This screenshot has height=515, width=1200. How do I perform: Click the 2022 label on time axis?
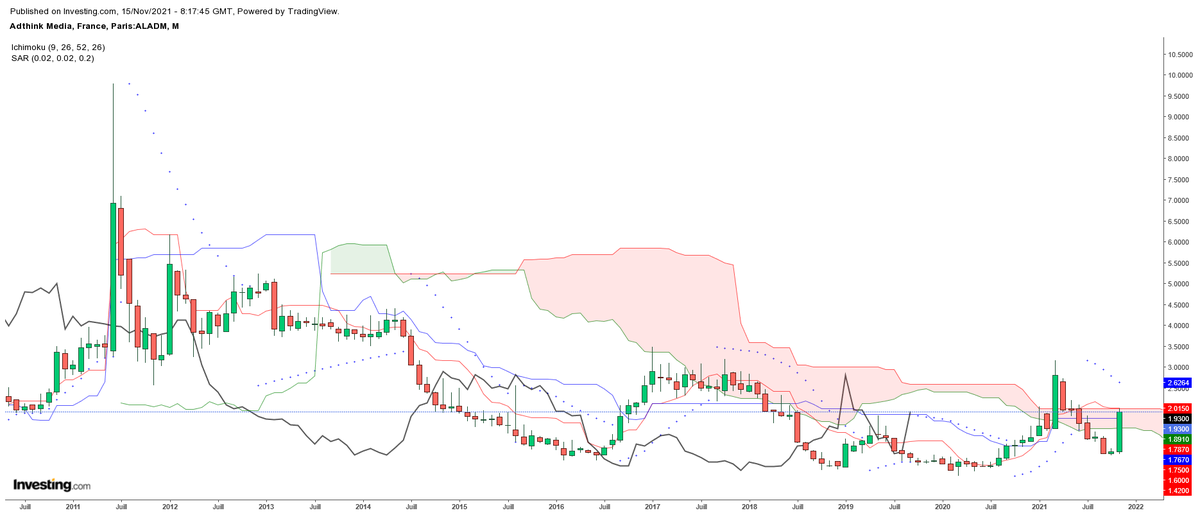coord(1136,508)
